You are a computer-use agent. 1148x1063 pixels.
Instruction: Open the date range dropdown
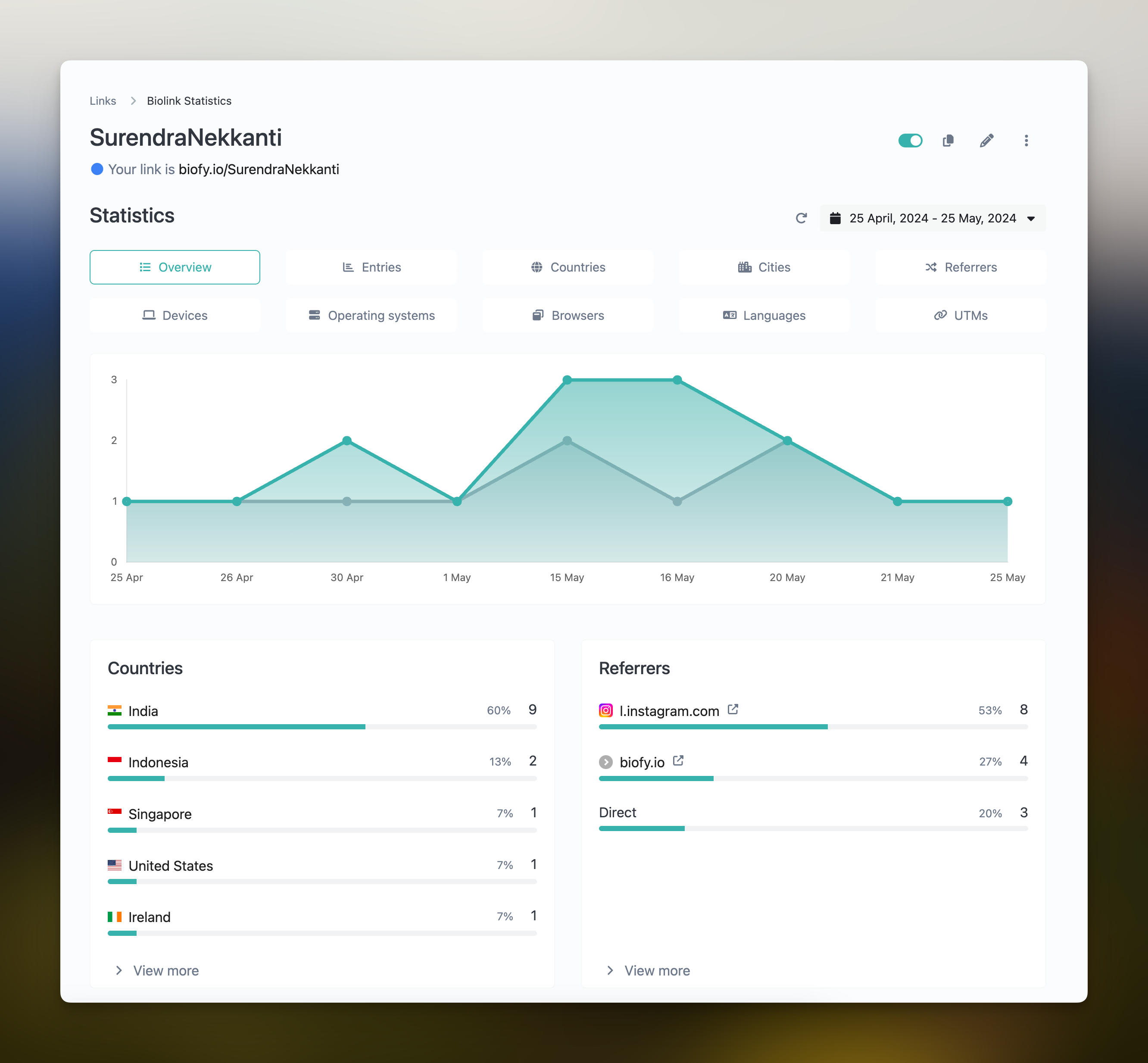point(932,218)
